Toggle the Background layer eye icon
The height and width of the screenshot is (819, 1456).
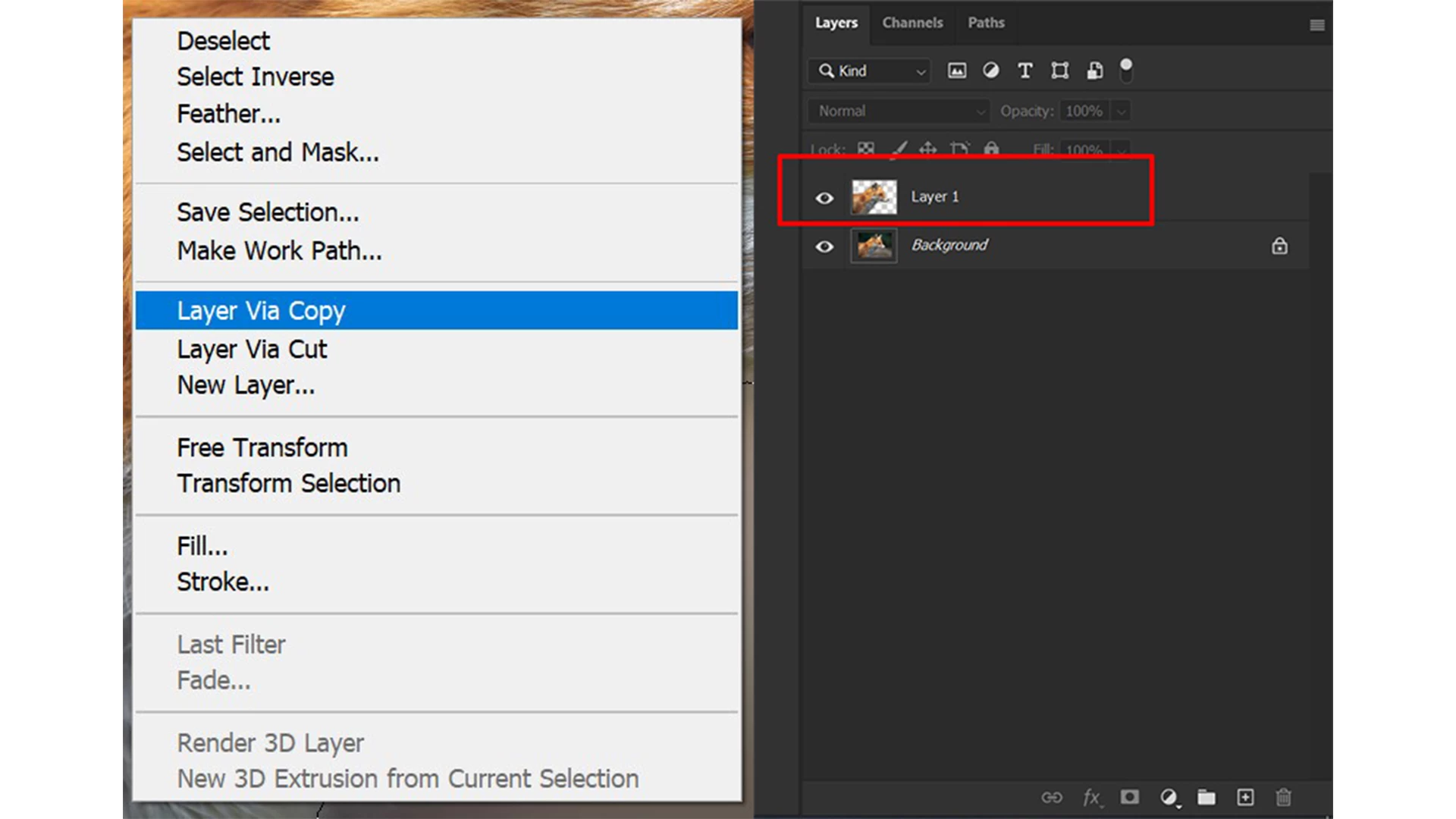point(824,246)
